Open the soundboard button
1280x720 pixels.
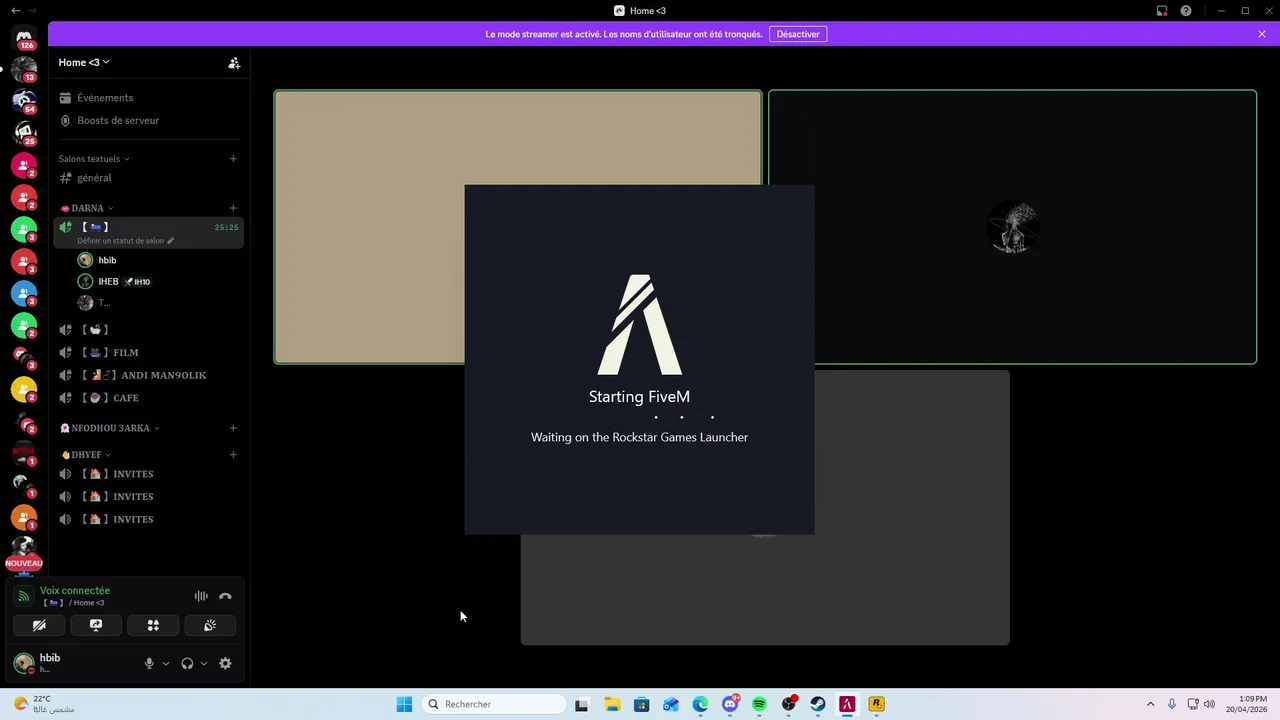pyautogui.click(x=210, y=625)
